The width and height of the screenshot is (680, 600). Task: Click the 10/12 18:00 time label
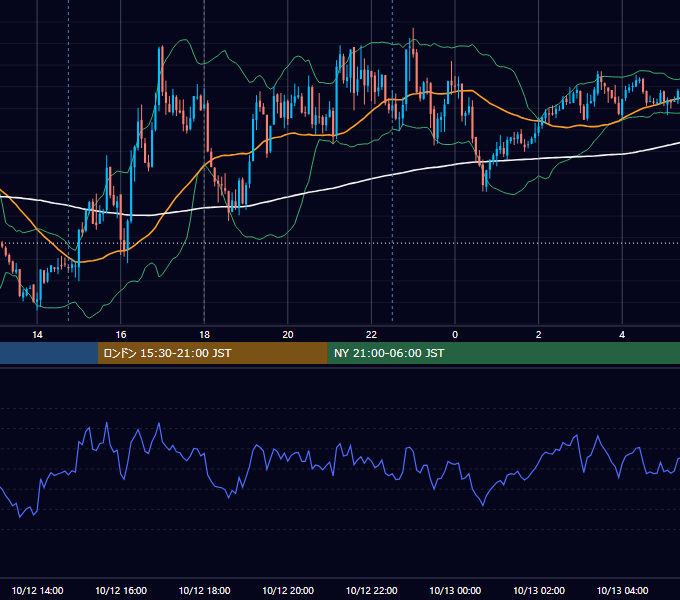[204, 590]
